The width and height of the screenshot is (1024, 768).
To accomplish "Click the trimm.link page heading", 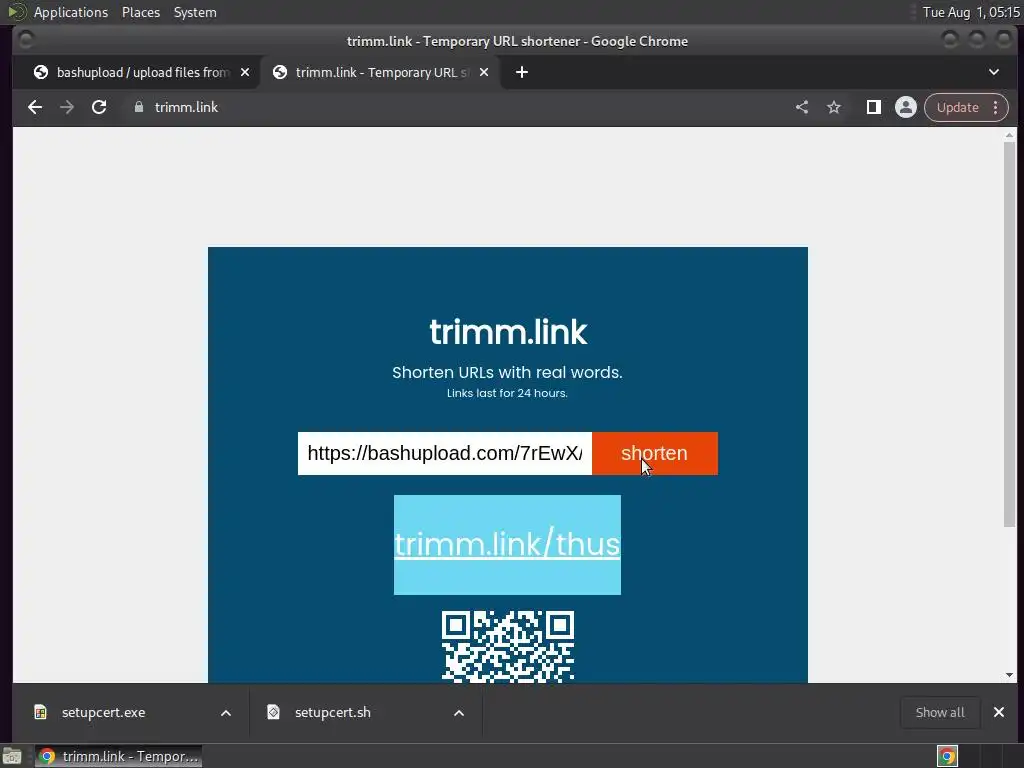I will click(508, 332).
